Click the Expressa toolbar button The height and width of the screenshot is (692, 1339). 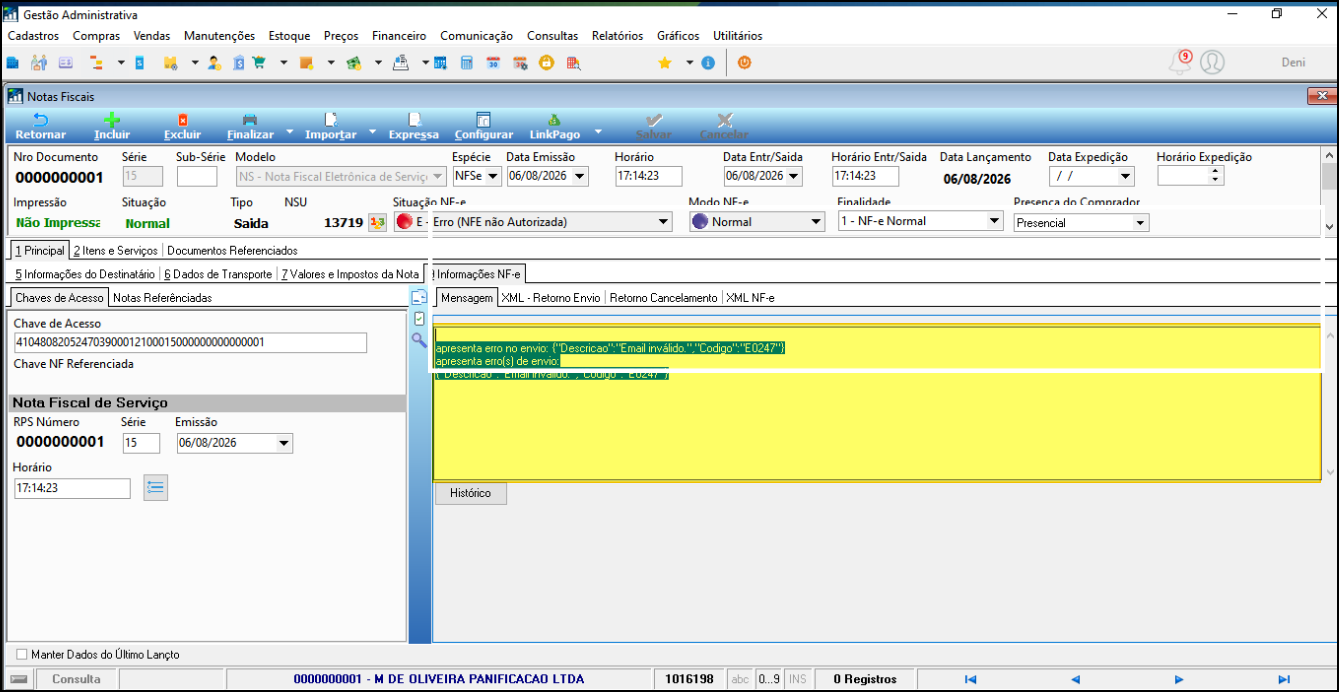pyautogui.click(x=414, y=126)
